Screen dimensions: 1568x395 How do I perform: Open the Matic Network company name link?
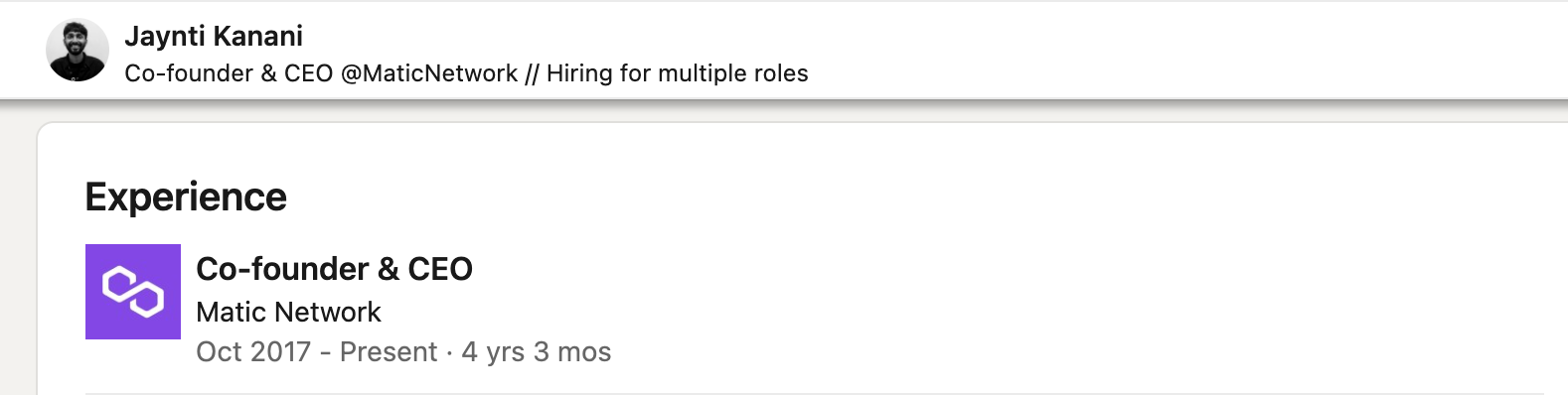pyautogui.click(x=289, y=312)
